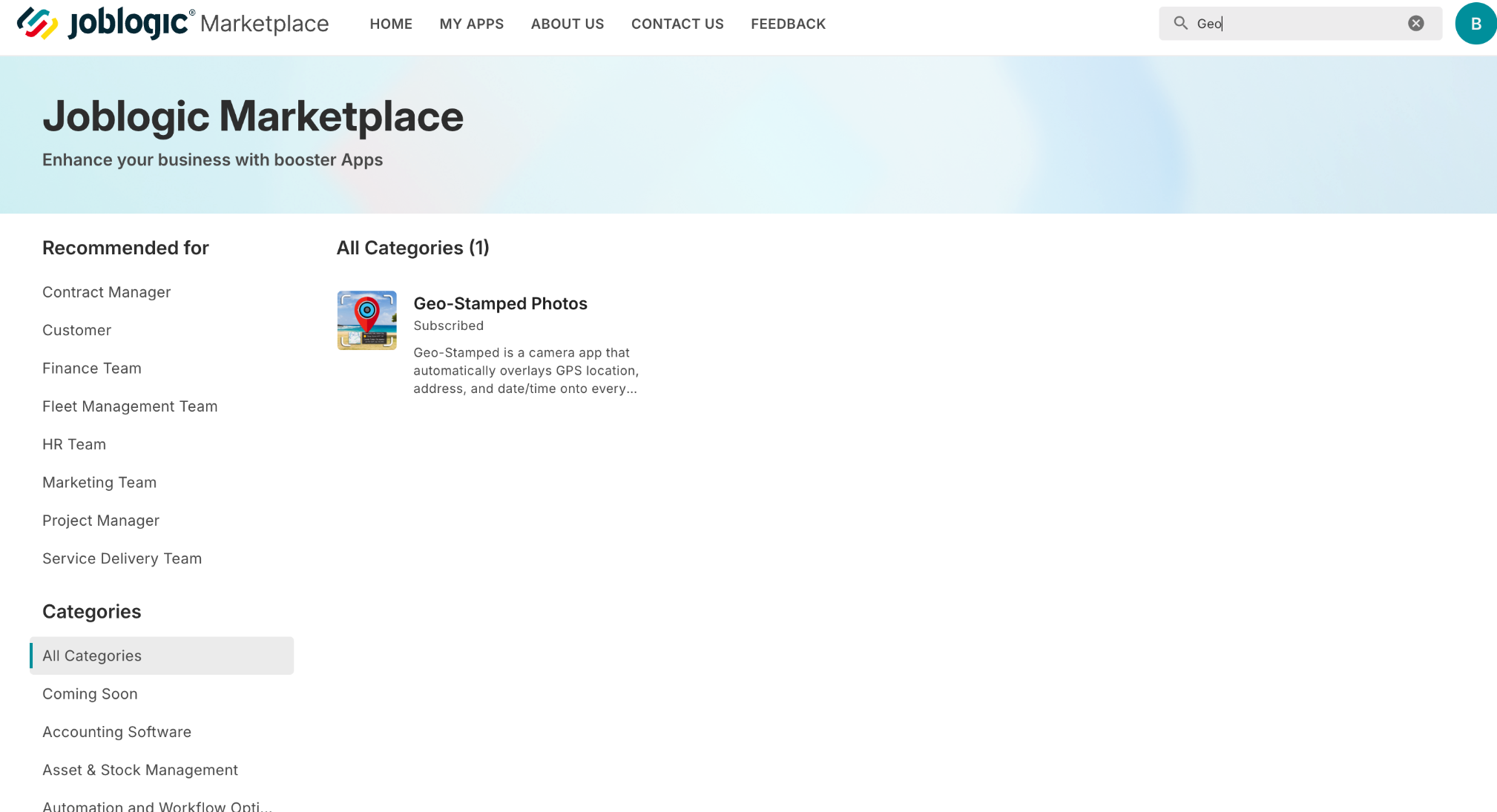This screenshot has height=812, width=1497.
Task: Filter by Marketing Team recommendation
Action: 99,483
